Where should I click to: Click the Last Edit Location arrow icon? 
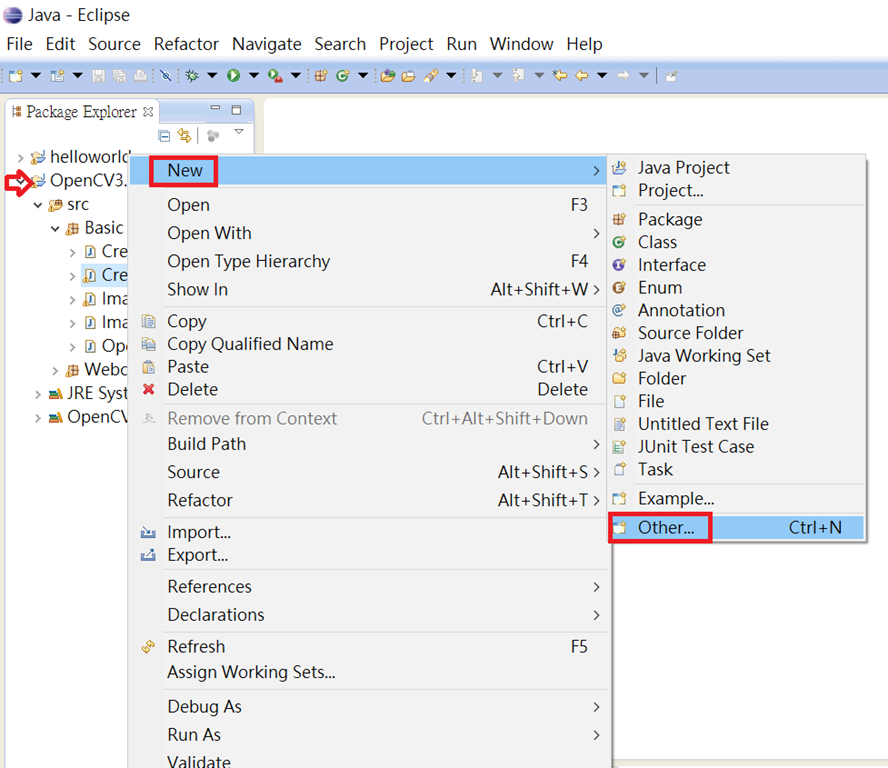pyautogui.click(x=560, y=75)
